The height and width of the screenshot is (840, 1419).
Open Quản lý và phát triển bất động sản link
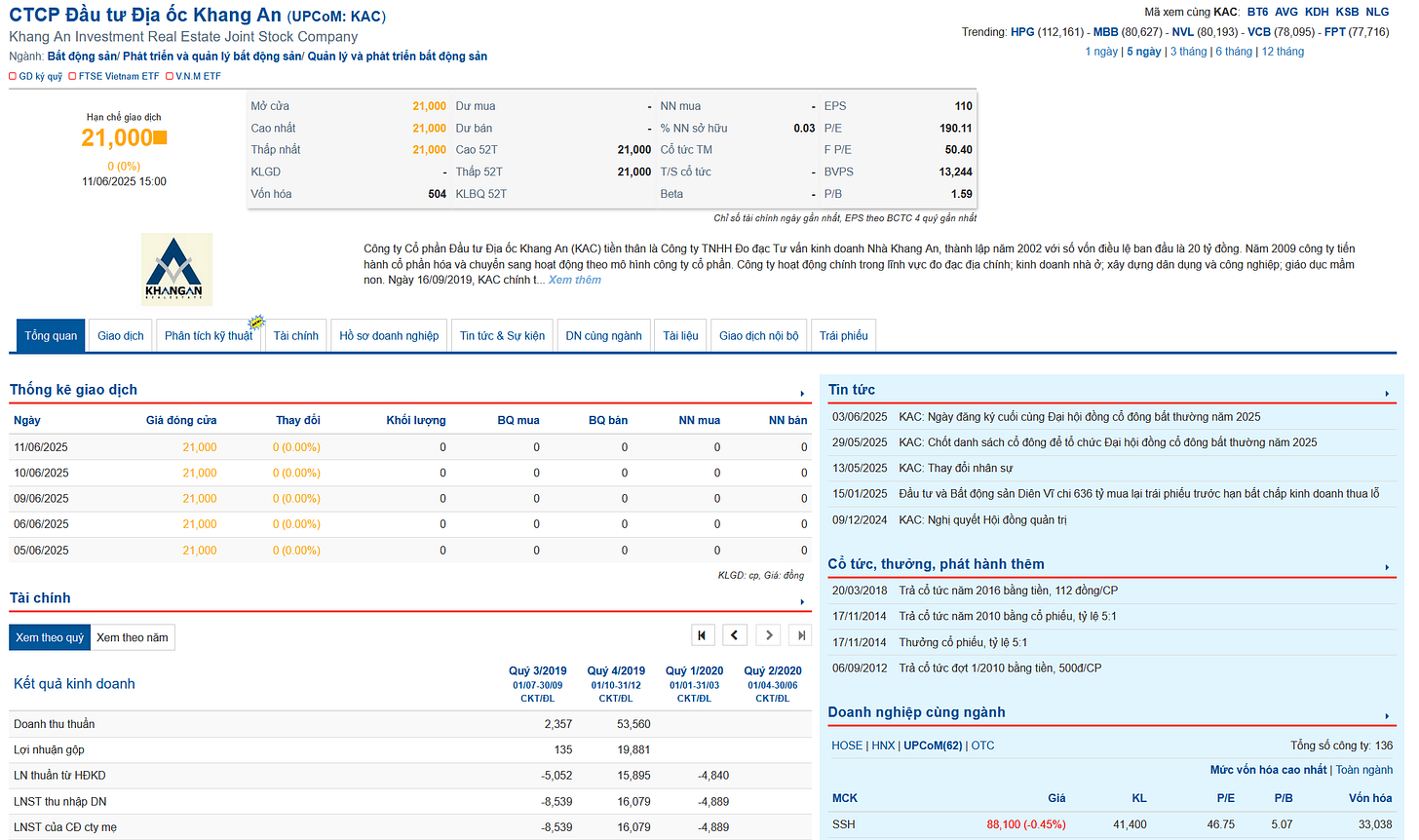[398, 57]
